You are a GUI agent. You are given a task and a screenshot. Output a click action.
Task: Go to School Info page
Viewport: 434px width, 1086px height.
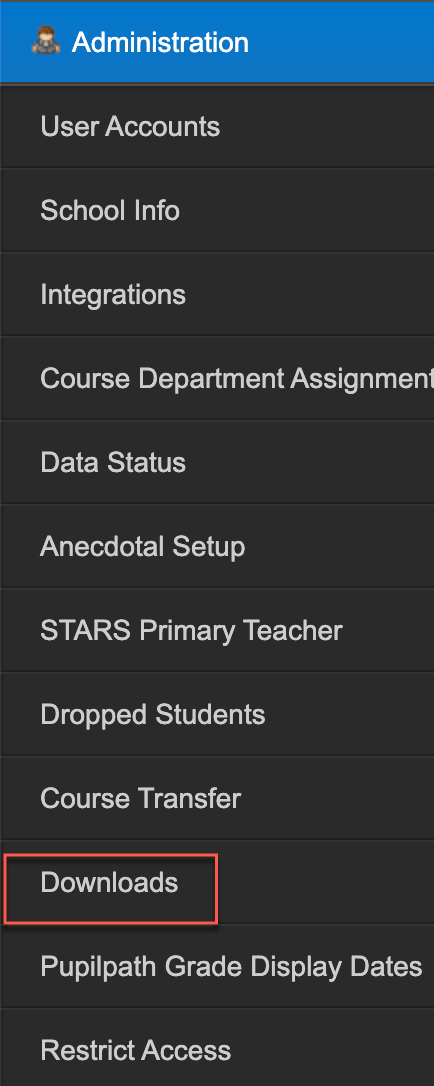(217, 211)
